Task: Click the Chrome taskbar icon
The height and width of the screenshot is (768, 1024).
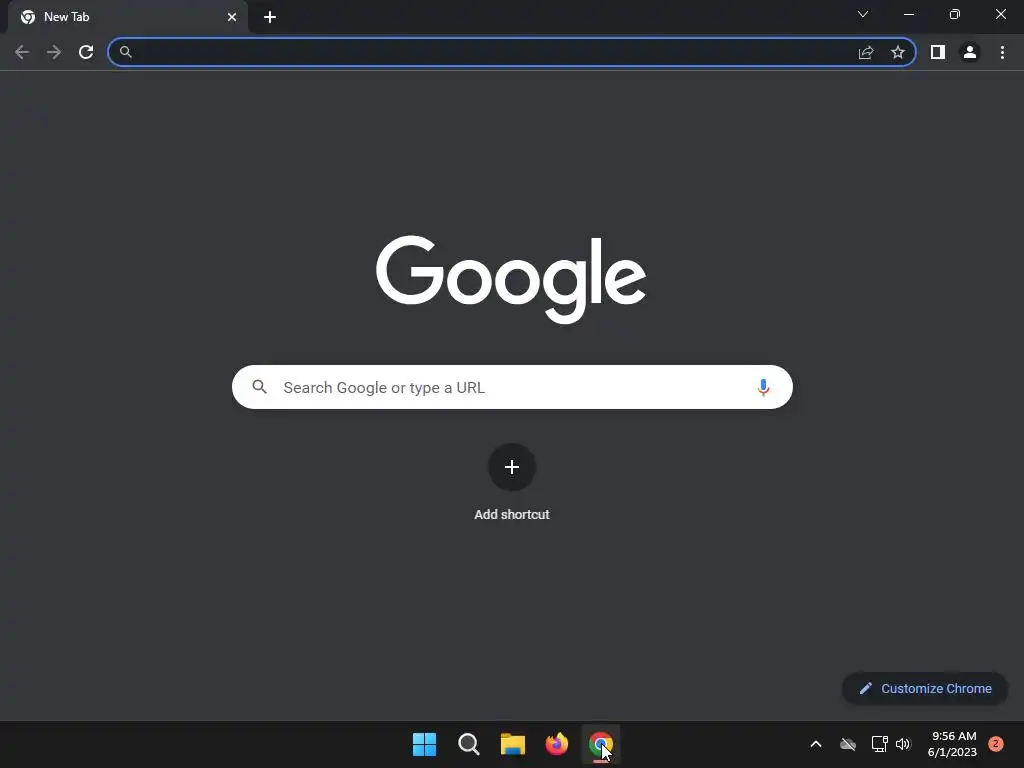Action: click(600, 744)
